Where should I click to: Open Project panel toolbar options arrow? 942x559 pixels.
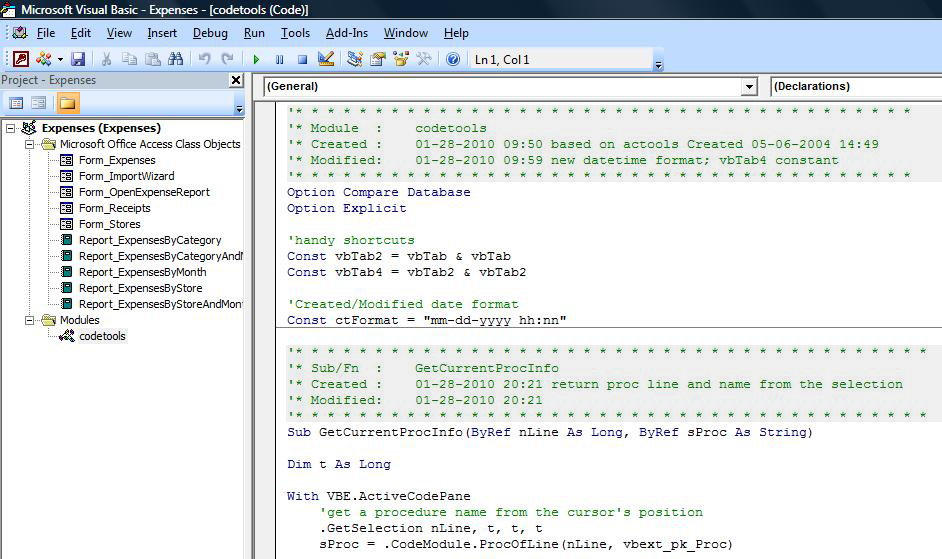(239, 109)
